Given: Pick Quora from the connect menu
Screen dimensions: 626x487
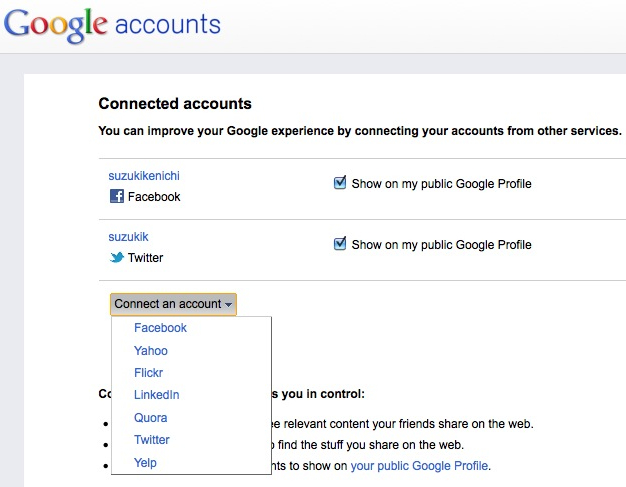Looking at the screenshot, I should click(x=151, y=418).
